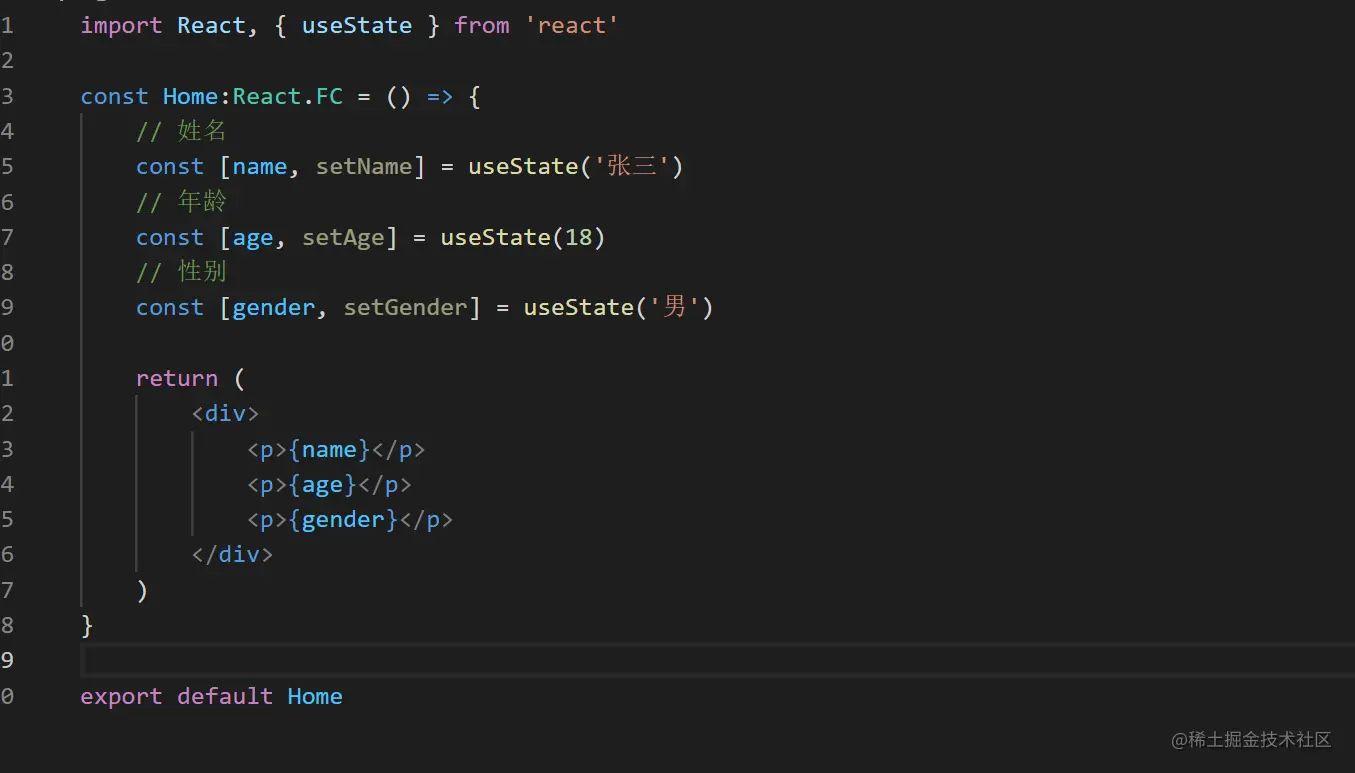Screen dimensions: 1355x773
Task: Click the 'react' string literal
Action: tap(572, 26)
